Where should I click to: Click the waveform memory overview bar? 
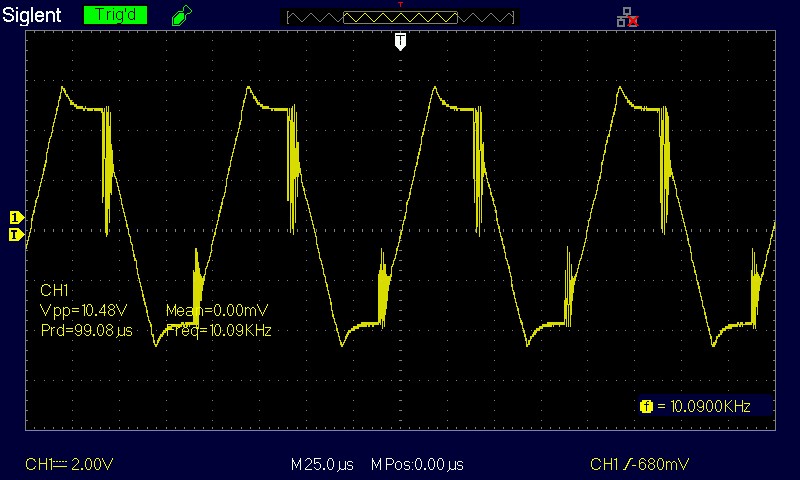[x=400, y=18]
